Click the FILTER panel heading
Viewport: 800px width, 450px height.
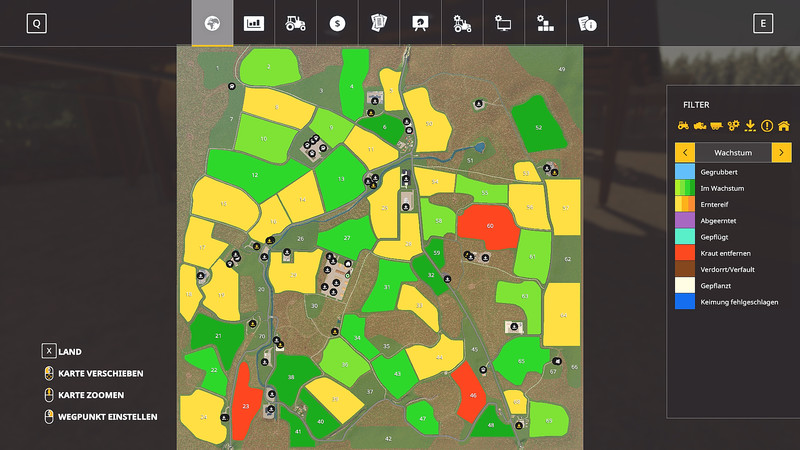[x=696, y=105]
